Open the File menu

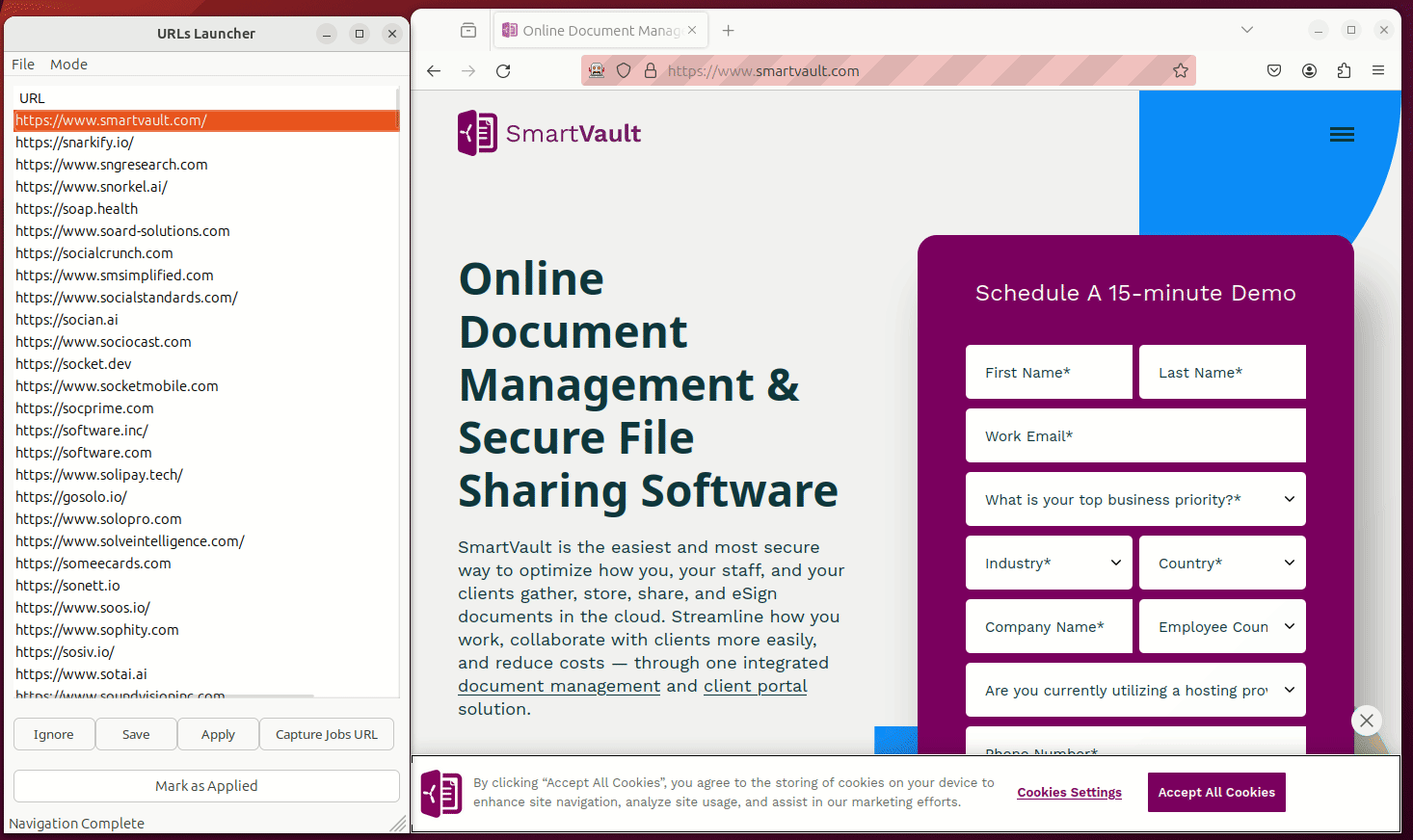[x=23, y=65]
